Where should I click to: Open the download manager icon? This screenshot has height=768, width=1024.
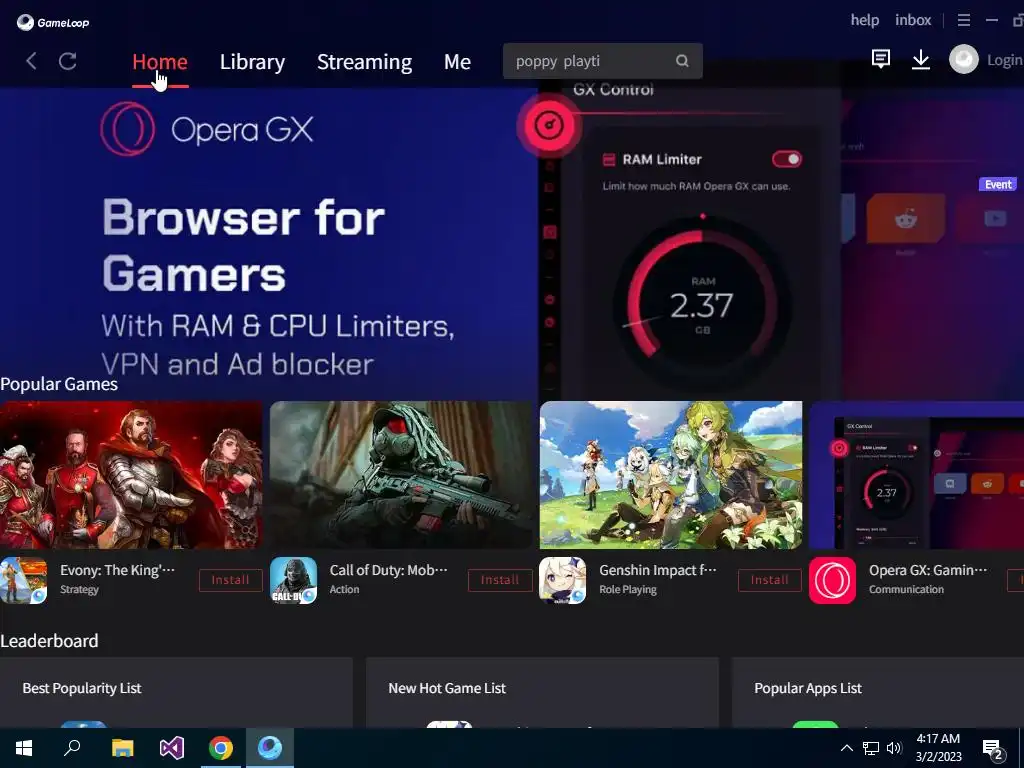(921, 59)
